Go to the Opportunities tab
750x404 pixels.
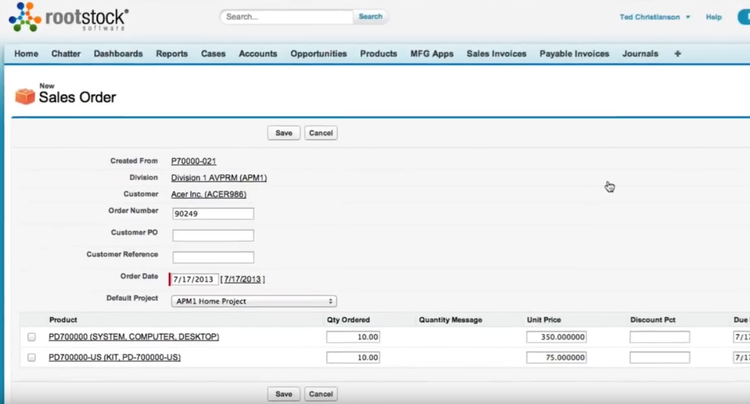319,54
